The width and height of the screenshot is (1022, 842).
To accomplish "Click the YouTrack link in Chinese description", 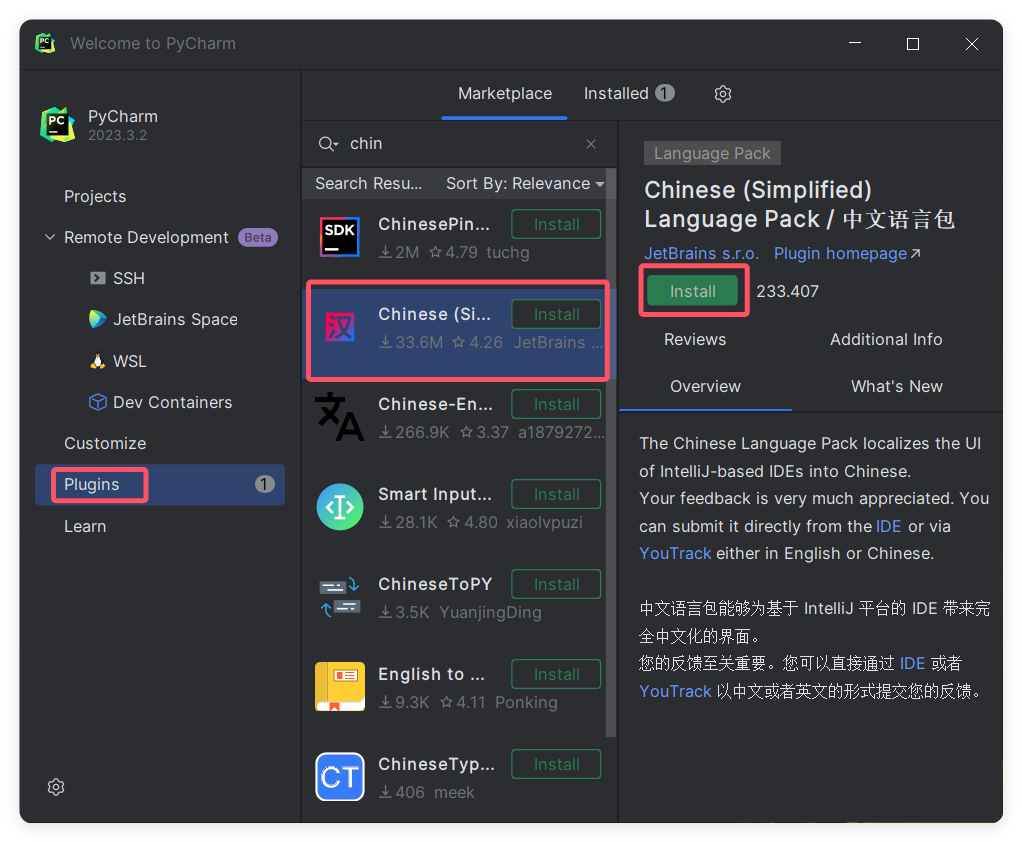I will click(x=675, y=691).
